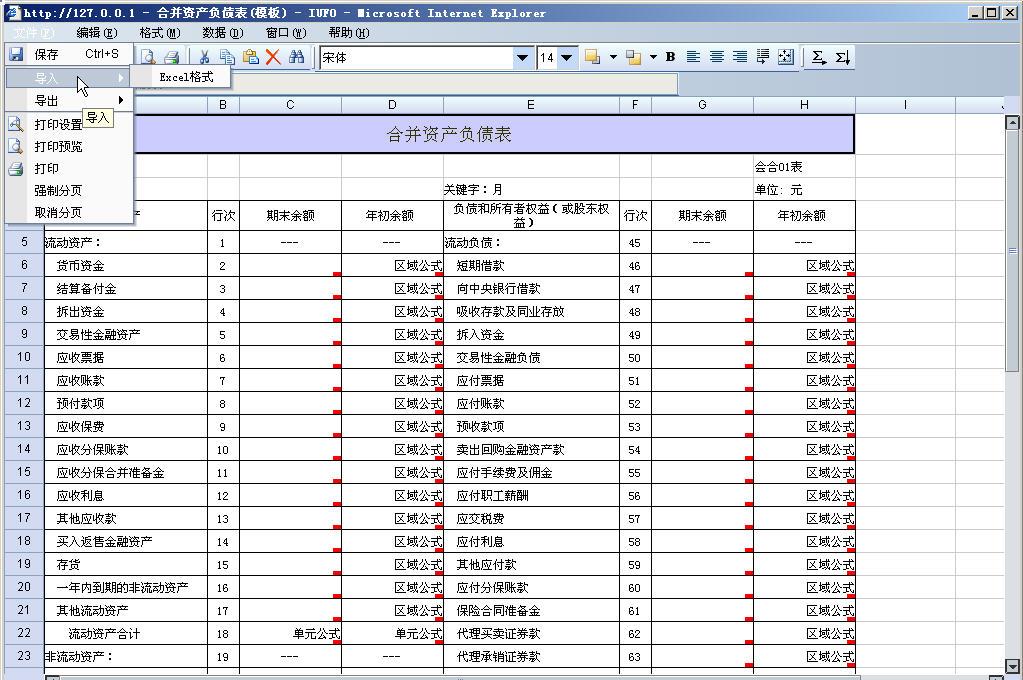Toggle bold formatting

pyautogui.click(x=670, y=57)
